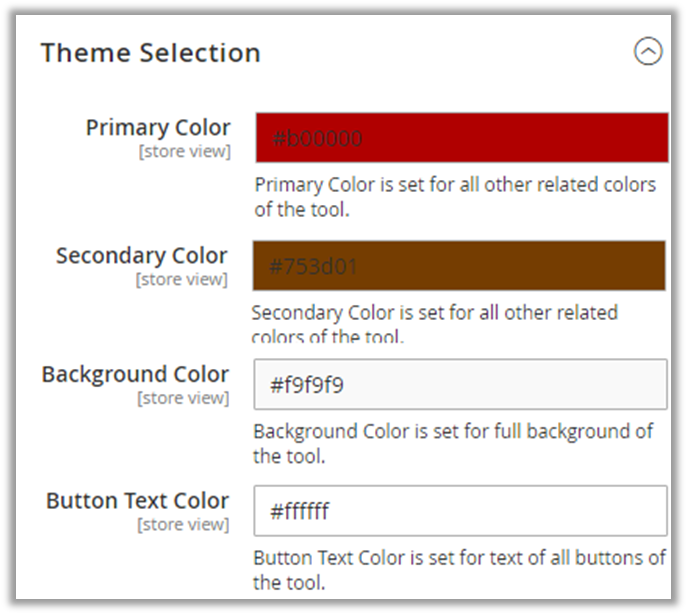Click the Primary Color label
Screen dimensions: 688x615
[158, 128]
